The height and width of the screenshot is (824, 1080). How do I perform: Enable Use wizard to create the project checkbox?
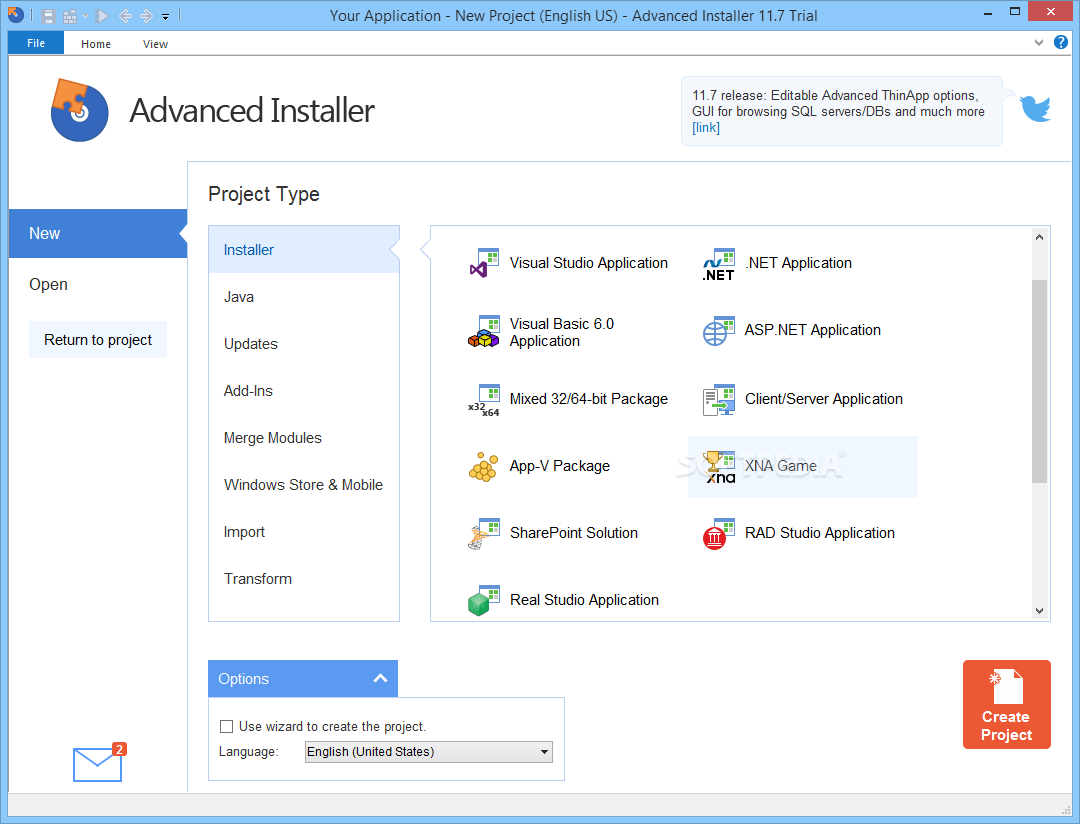coord(226,726)
